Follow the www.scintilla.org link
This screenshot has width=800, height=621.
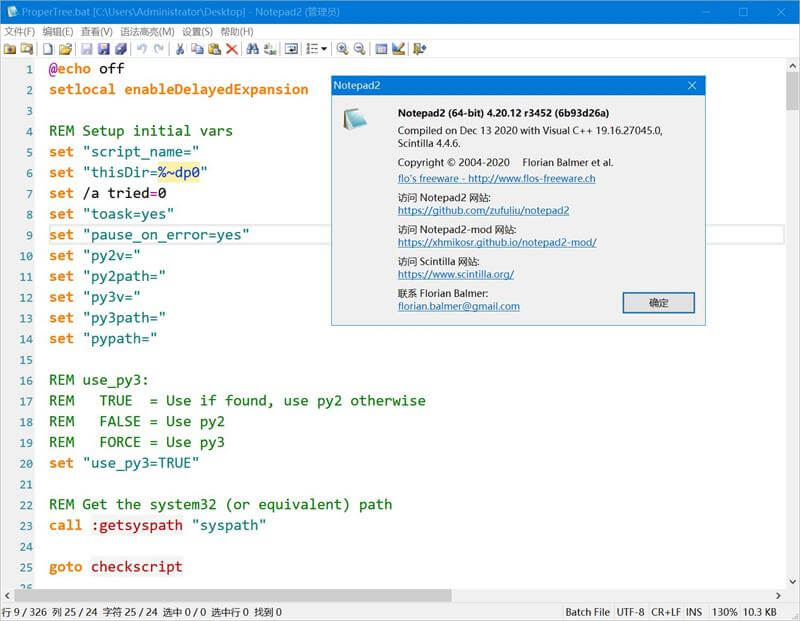tap(456, 275)
